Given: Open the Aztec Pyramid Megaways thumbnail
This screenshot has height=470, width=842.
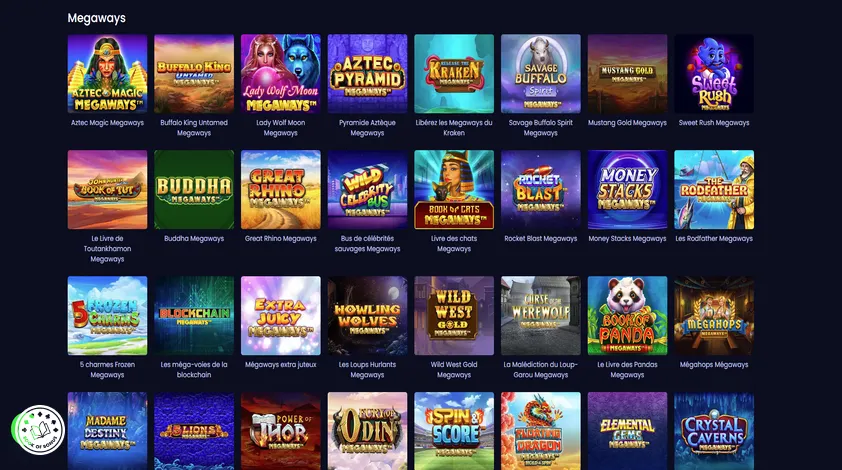Looking at the screenshot, I should click(367, 74).
